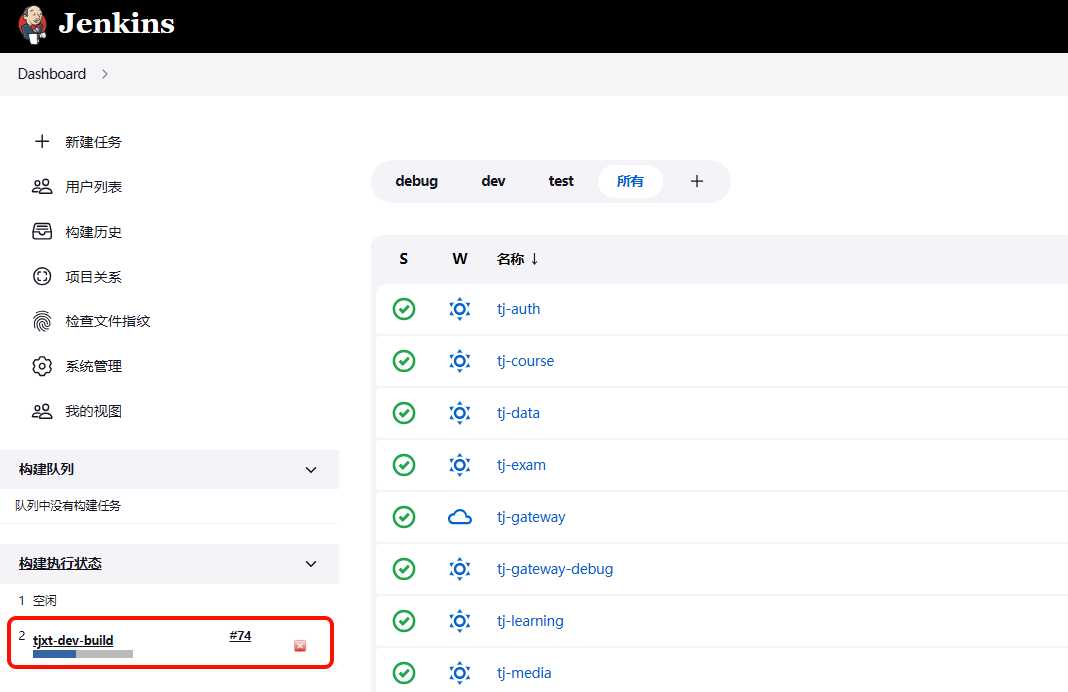Expand the Dashboard breadcrumb arrow
This screenshot has width=1068, height=692.
104,74
